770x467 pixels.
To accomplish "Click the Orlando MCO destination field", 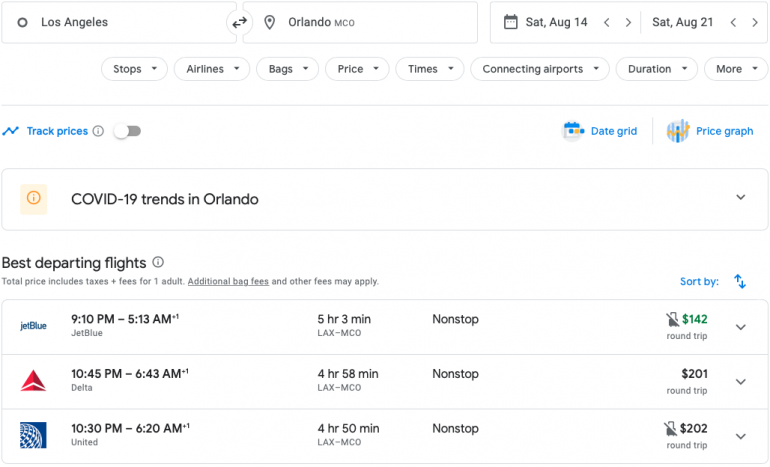I will click(360, 22).
